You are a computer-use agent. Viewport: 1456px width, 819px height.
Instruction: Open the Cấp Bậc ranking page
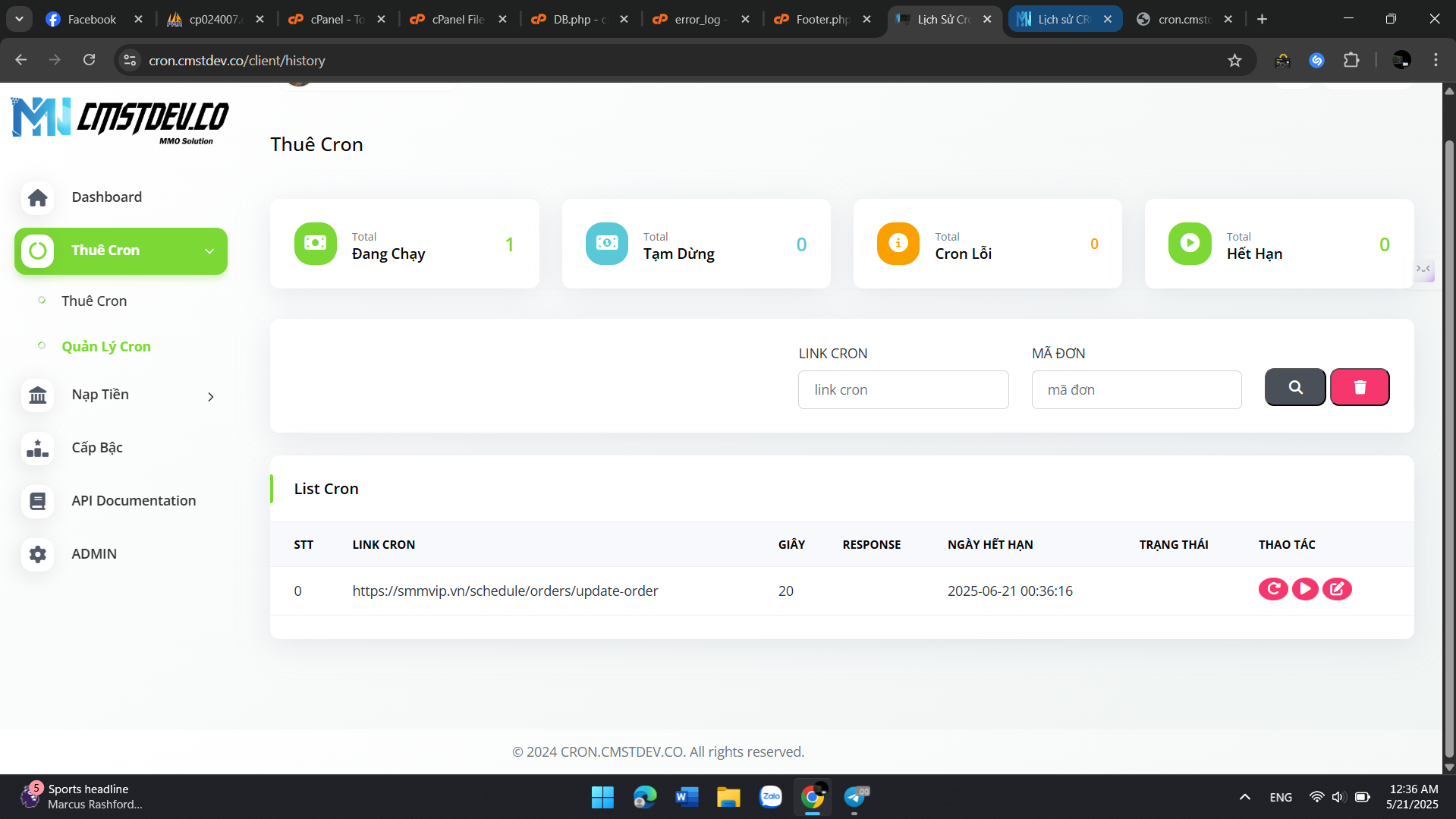pyautogui.click(x=97, y=448)
